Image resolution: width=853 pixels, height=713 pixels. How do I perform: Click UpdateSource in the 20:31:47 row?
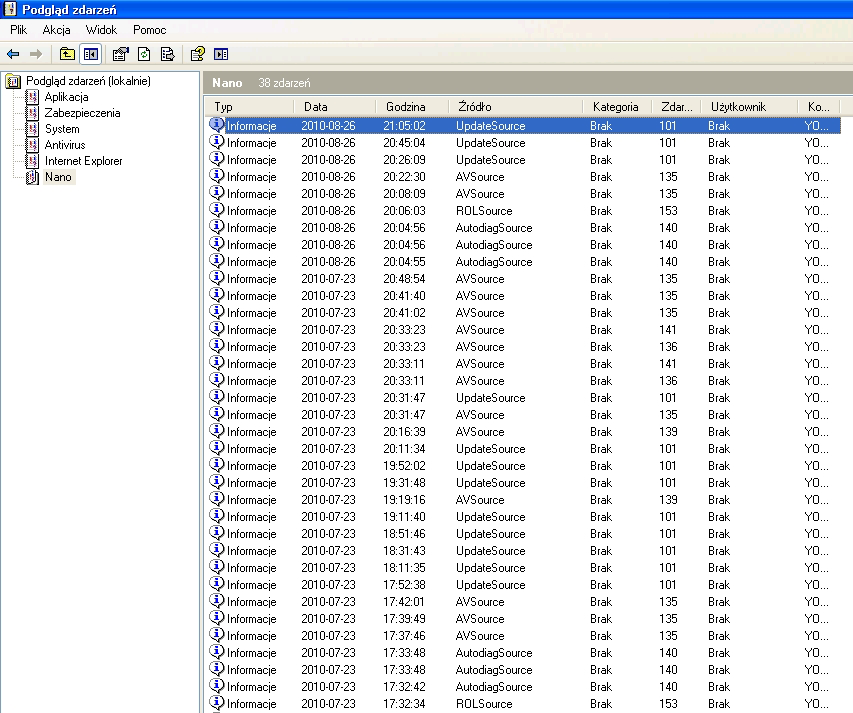(x=491, y=398)
